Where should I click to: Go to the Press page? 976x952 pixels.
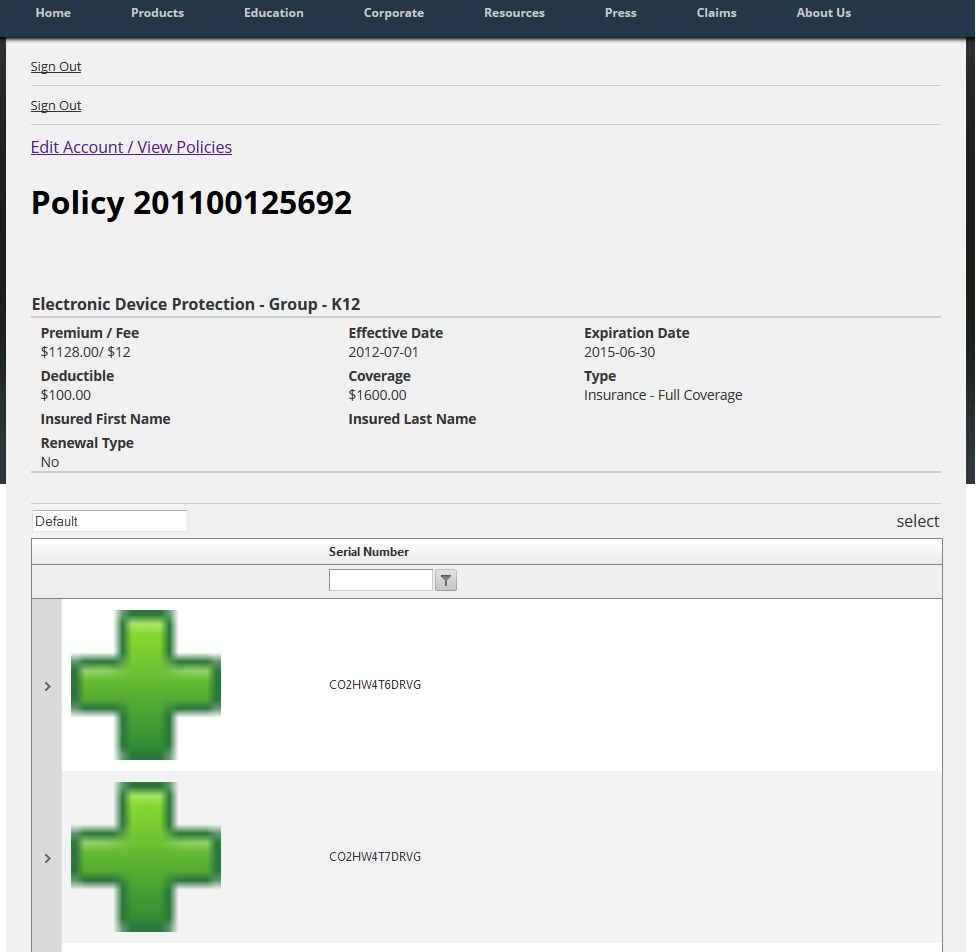tap(621, 13)
